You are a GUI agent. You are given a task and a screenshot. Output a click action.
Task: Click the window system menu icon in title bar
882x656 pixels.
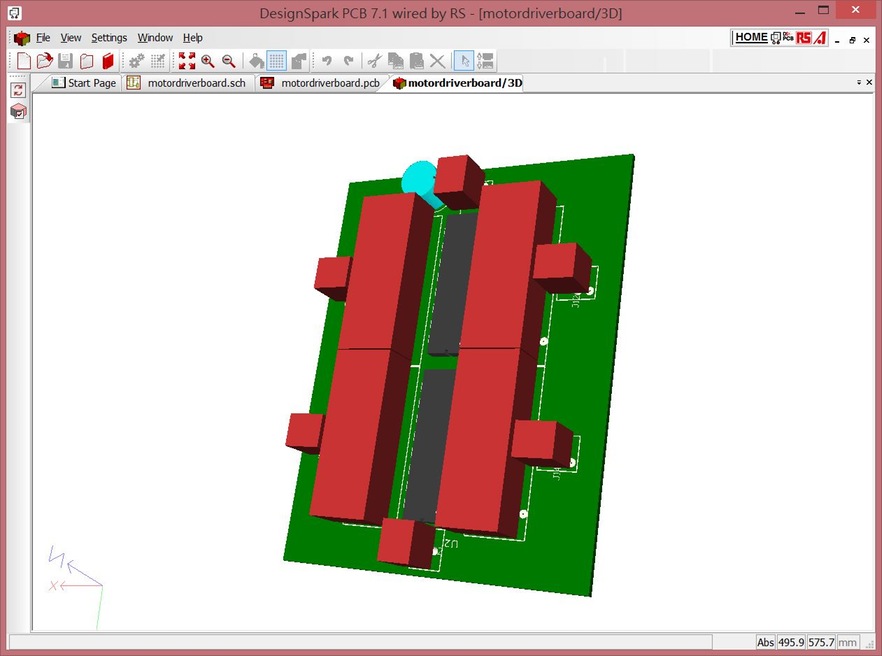click(x=14, y=12)
